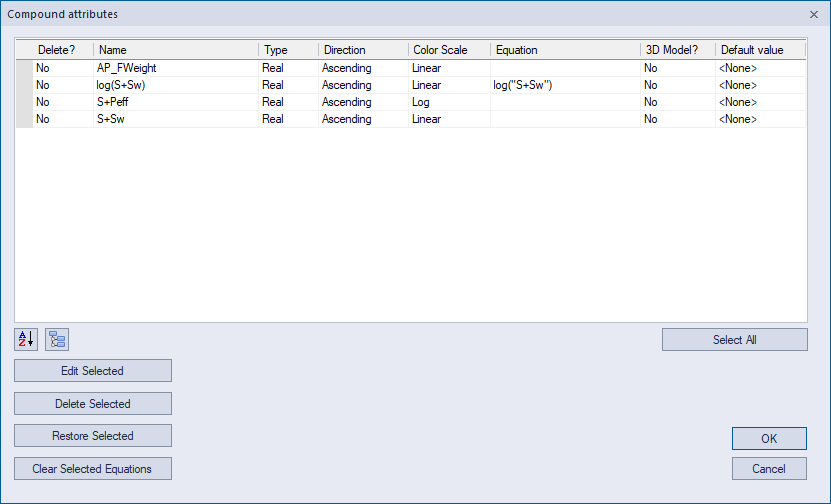
Task: Click row selector beside AP_FWeight row
Action: coord(24,68)
